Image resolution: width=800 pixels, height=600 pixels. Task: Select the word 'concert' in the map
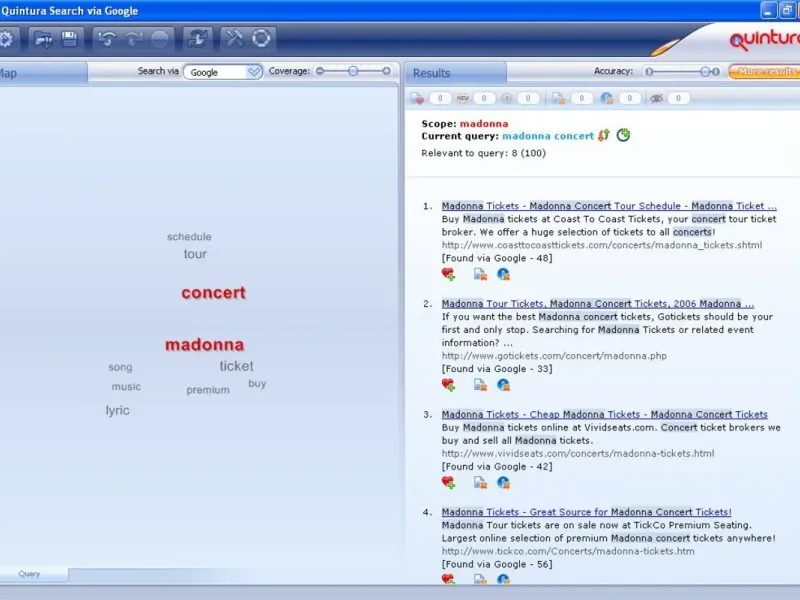point(213,292)
